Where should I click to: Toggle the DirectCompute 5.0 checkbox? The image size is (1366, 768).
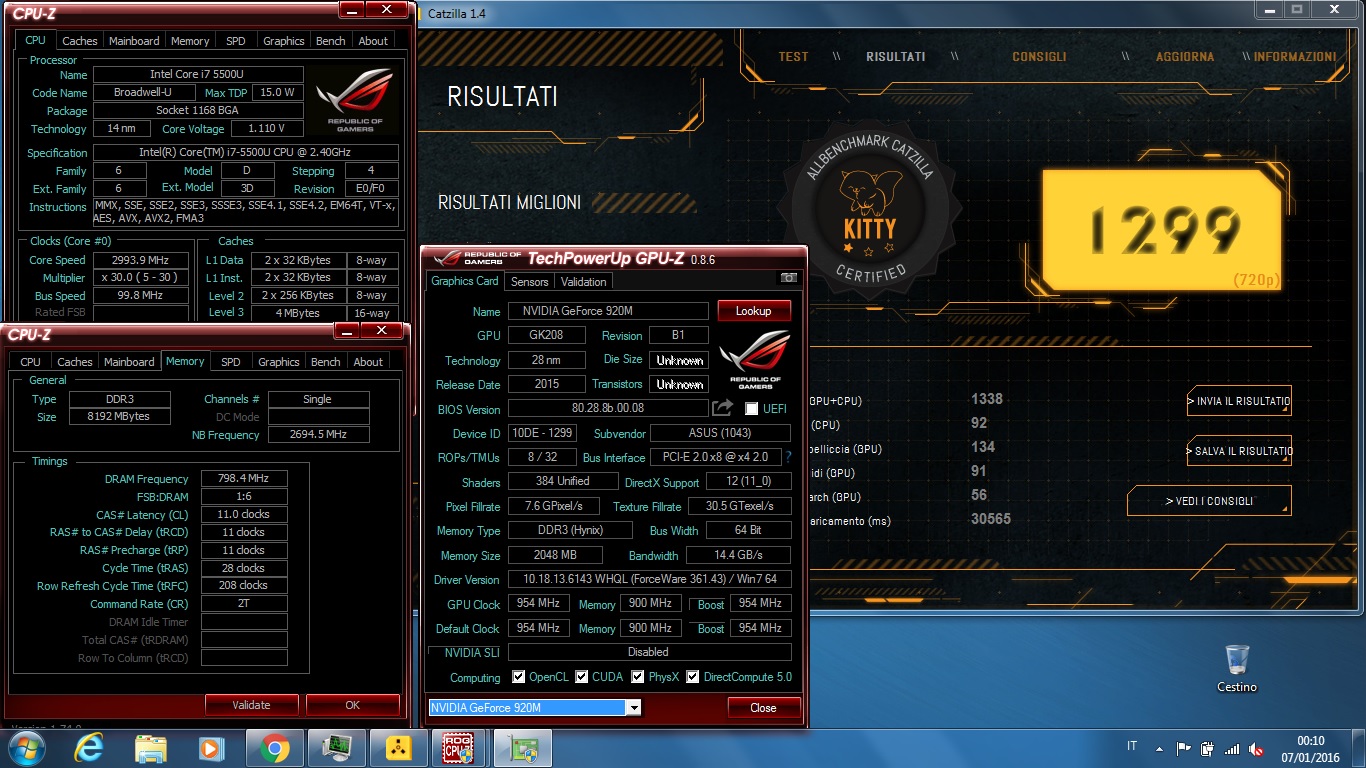pos(692,677)
